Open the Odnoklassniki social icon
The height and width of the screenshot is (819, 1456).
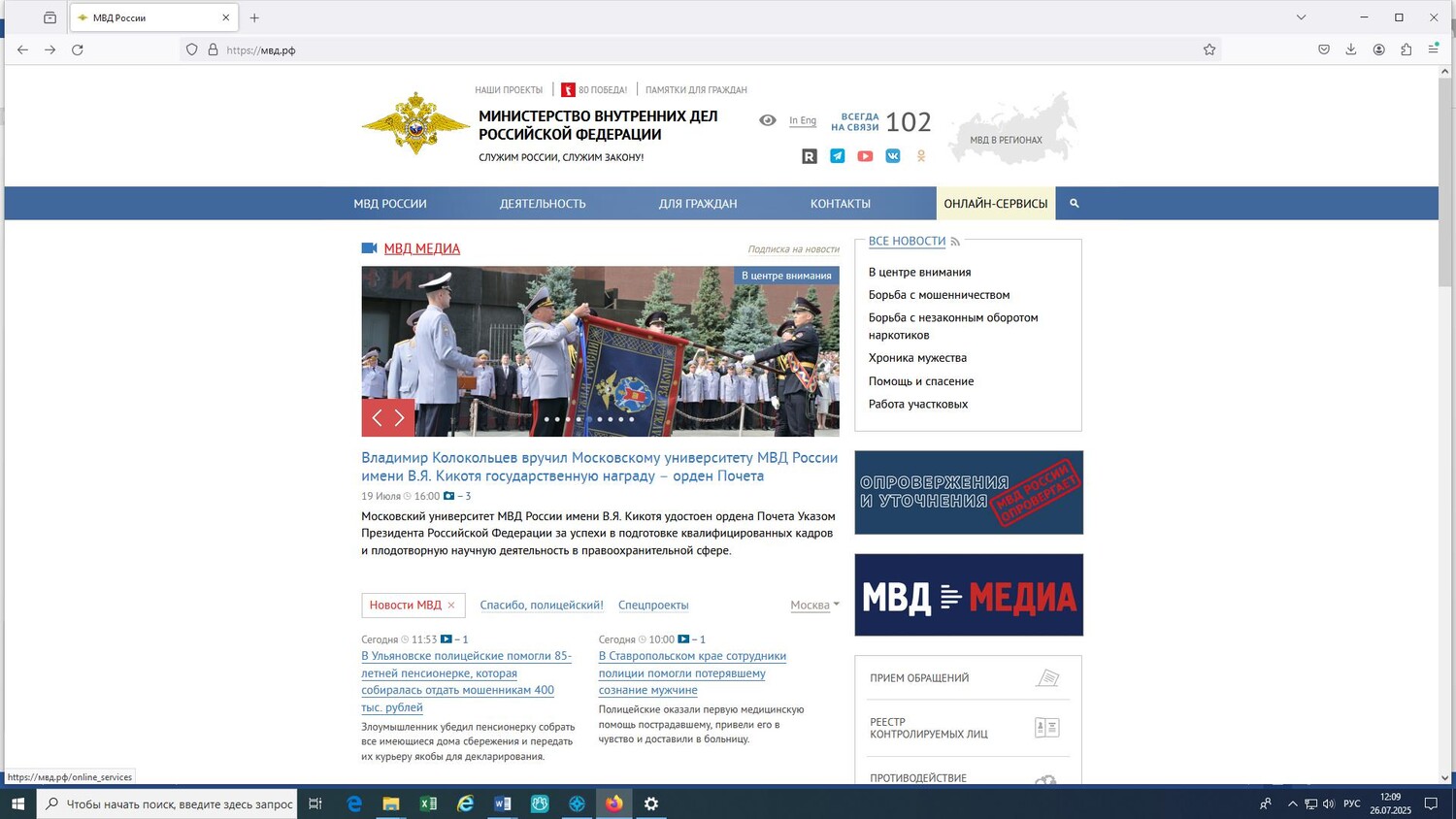click(x=921, y=156)
